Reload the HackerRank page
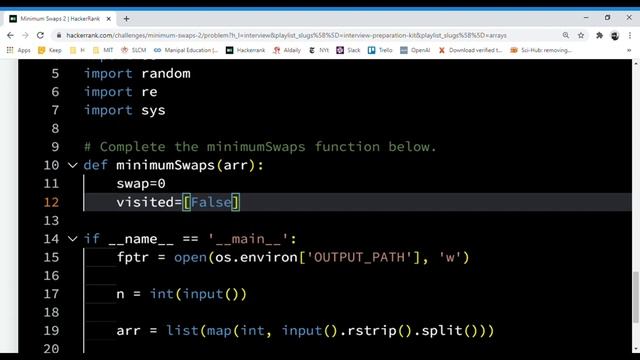The width and height of the screenshot is (640, 360). tap(40, 36)
